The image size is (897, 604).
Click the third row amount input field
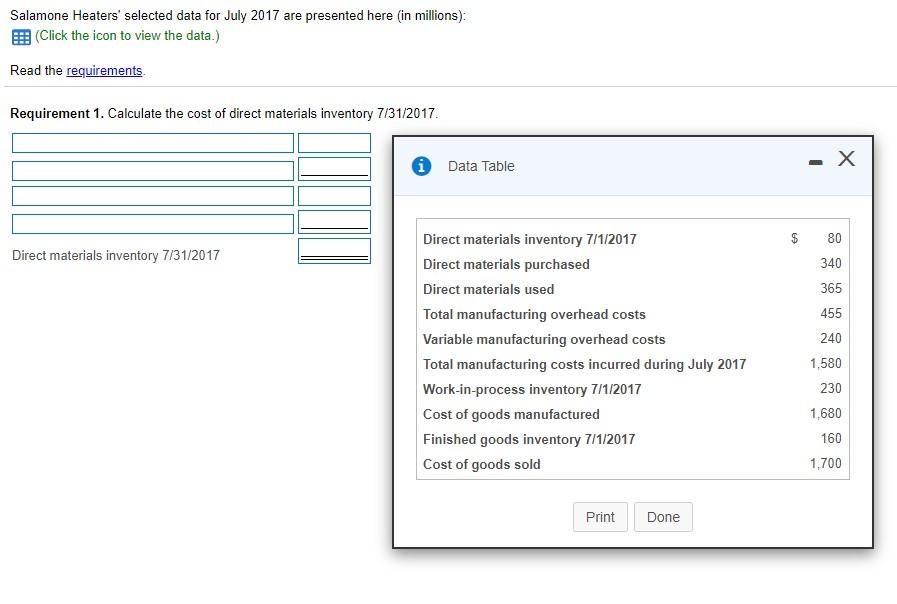tap(334, 196)
